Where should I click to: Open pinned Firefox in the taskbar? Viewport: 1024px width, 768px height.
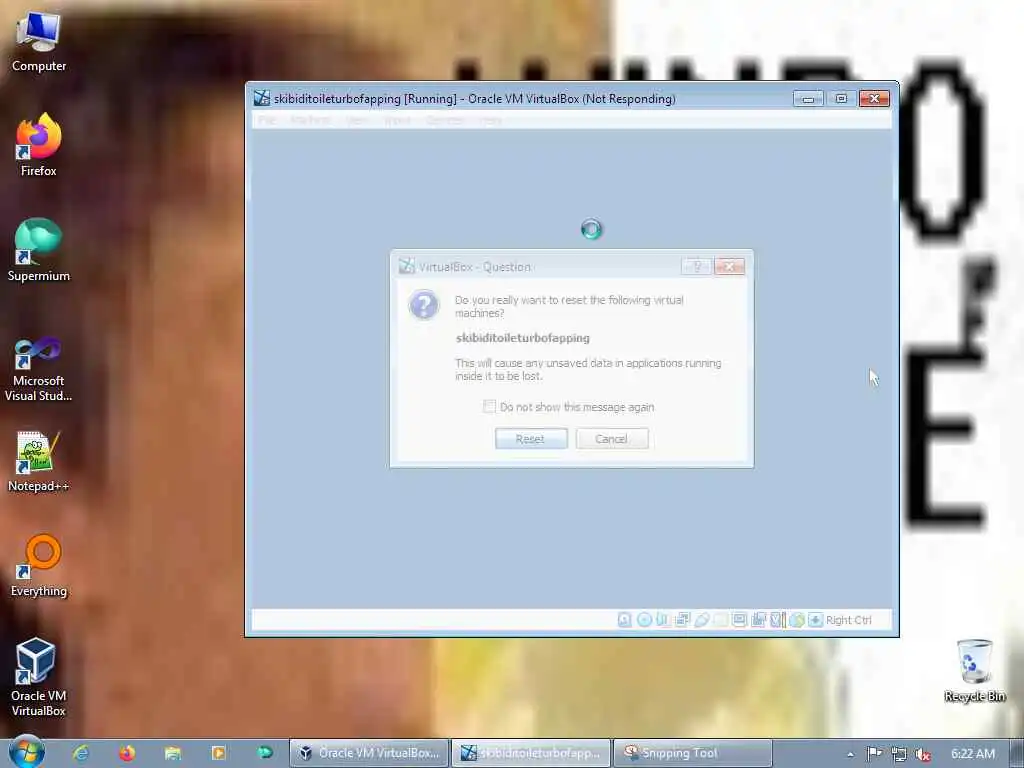127,753
